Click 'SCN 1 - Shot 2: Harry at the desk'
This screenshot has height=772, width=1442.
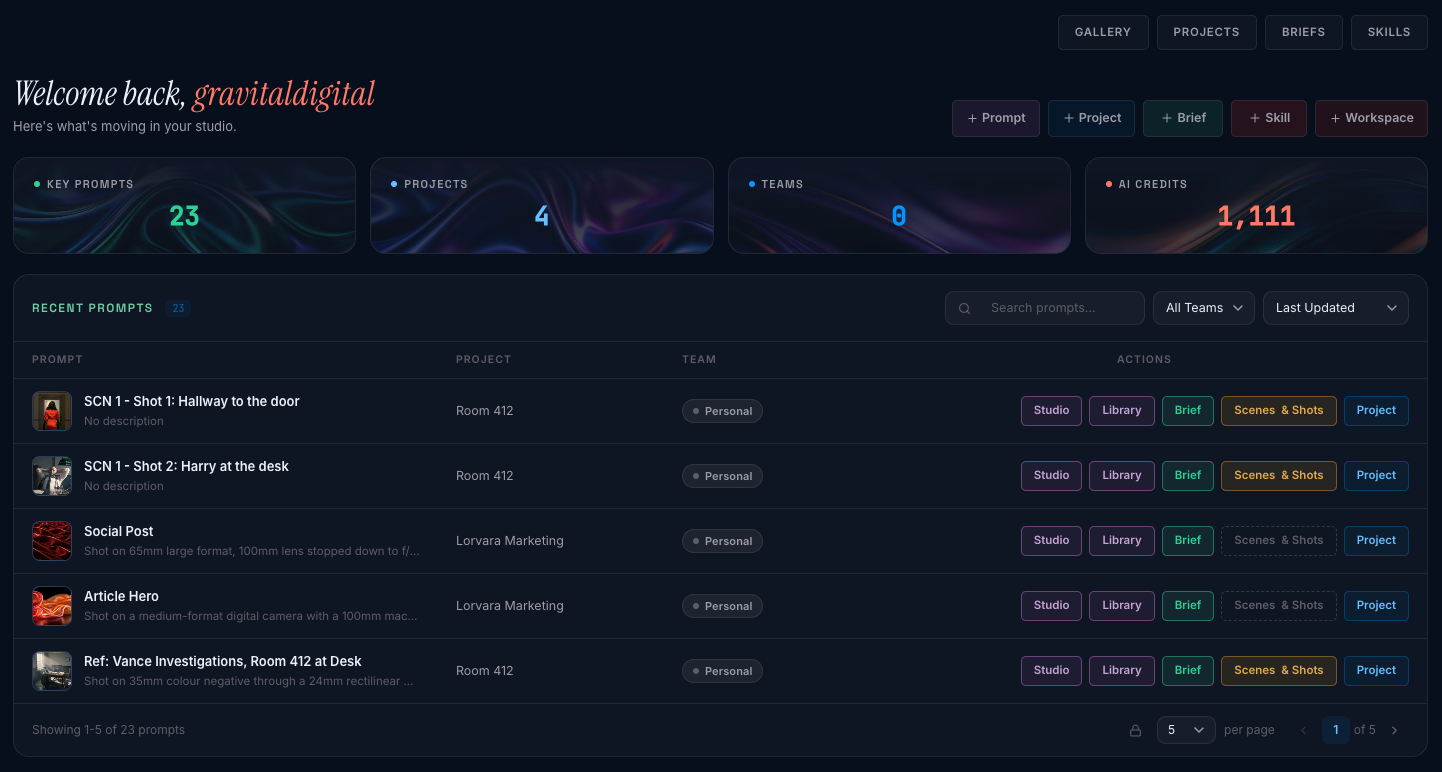point(186,466)
